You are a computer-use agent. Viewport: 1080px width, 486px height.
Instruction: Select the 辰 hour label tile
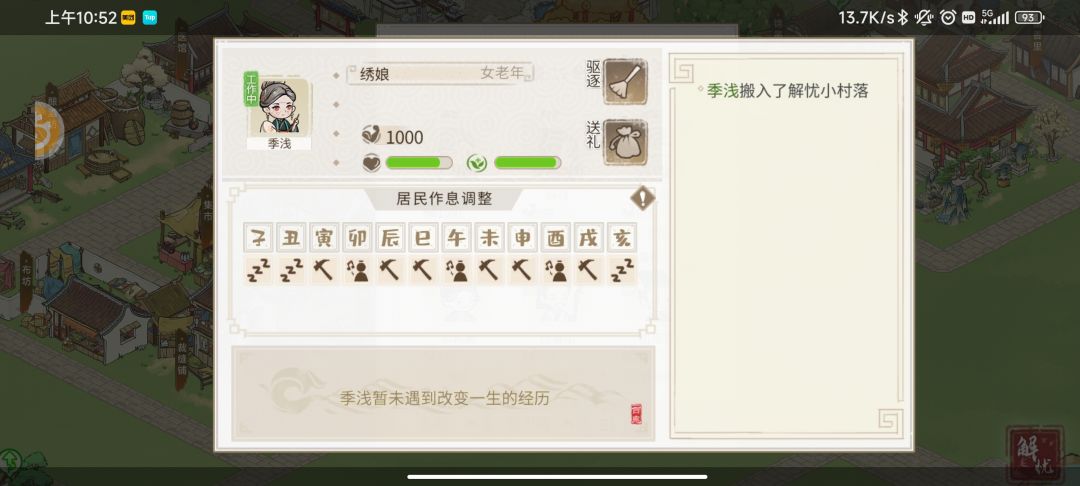tap(390, 237)
